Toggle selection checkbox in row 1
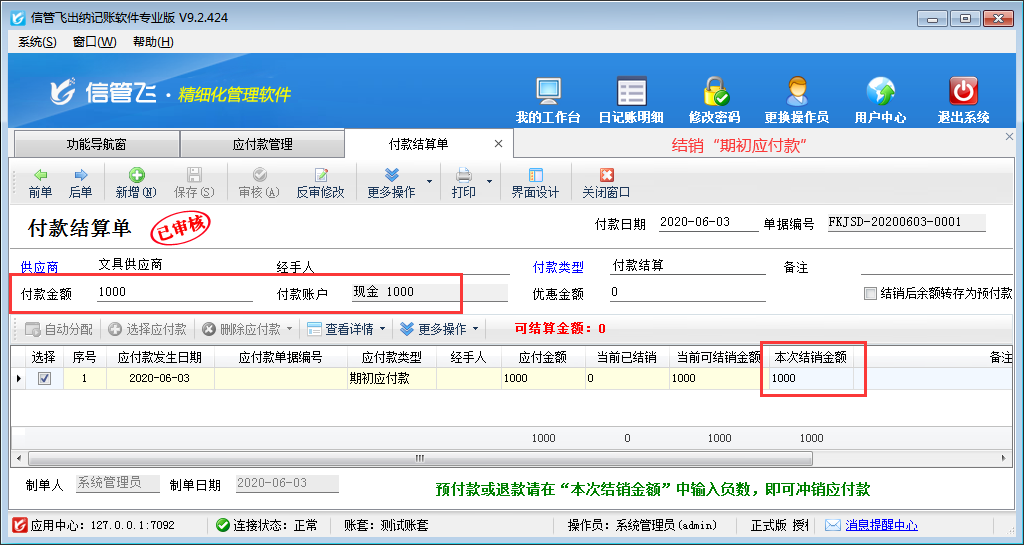 pyautogui.click(x=44, y=379)
